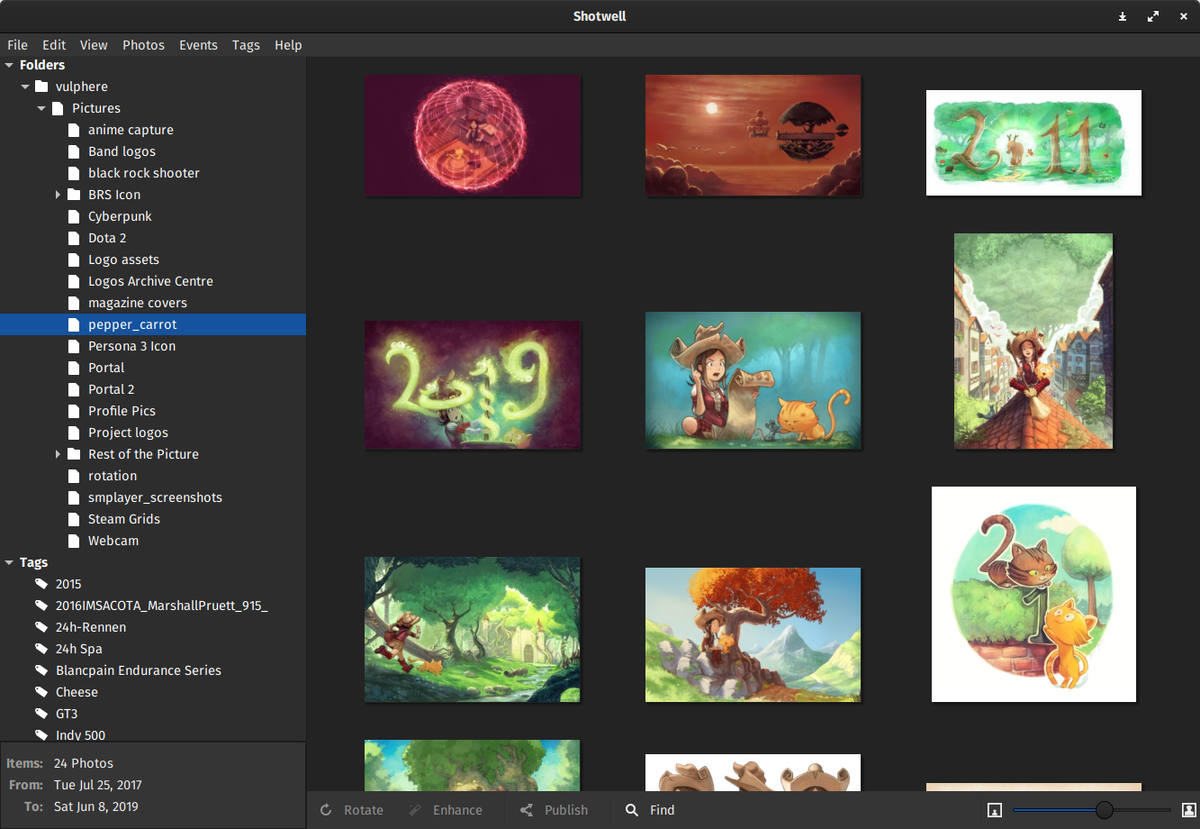Click the Rotate icon in bottom toolbar
This screenshot has height=829, width=1200.
(x=326, y=810)
